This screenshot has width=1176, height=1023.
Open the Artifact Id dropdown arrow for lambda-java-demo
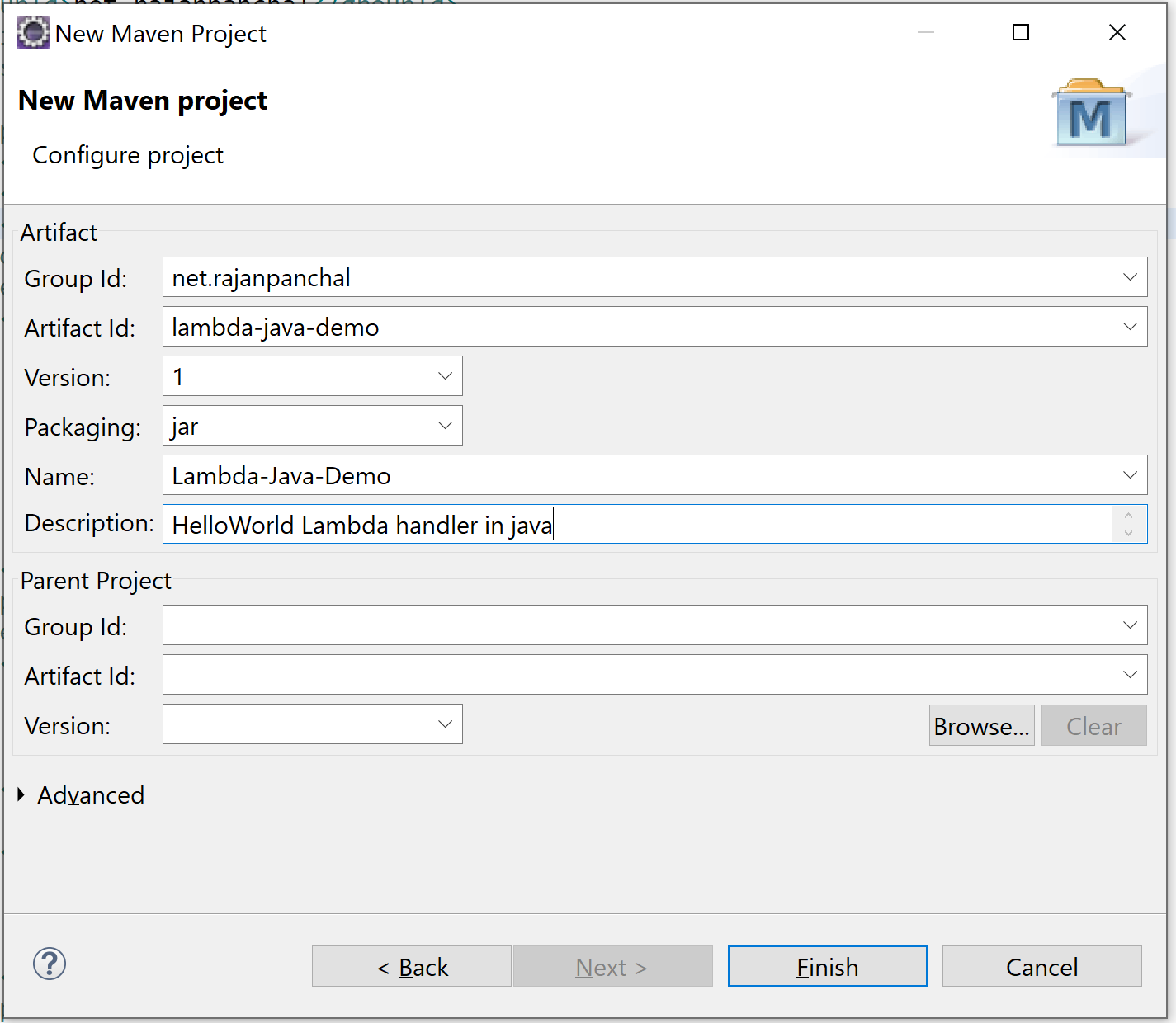pos(1130,327)
